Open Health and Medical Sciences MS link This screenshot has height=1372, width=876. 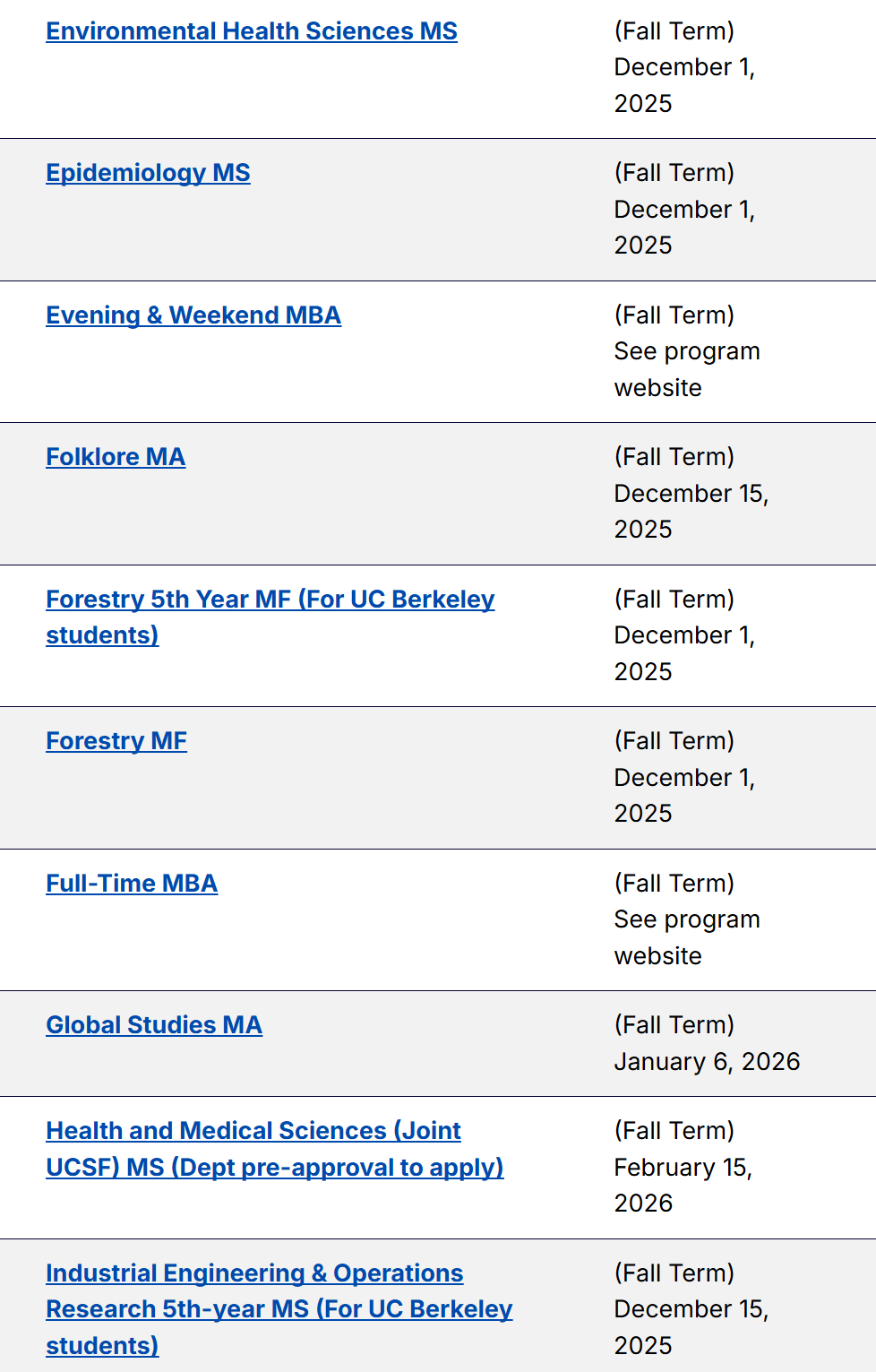coord(253,1131)
